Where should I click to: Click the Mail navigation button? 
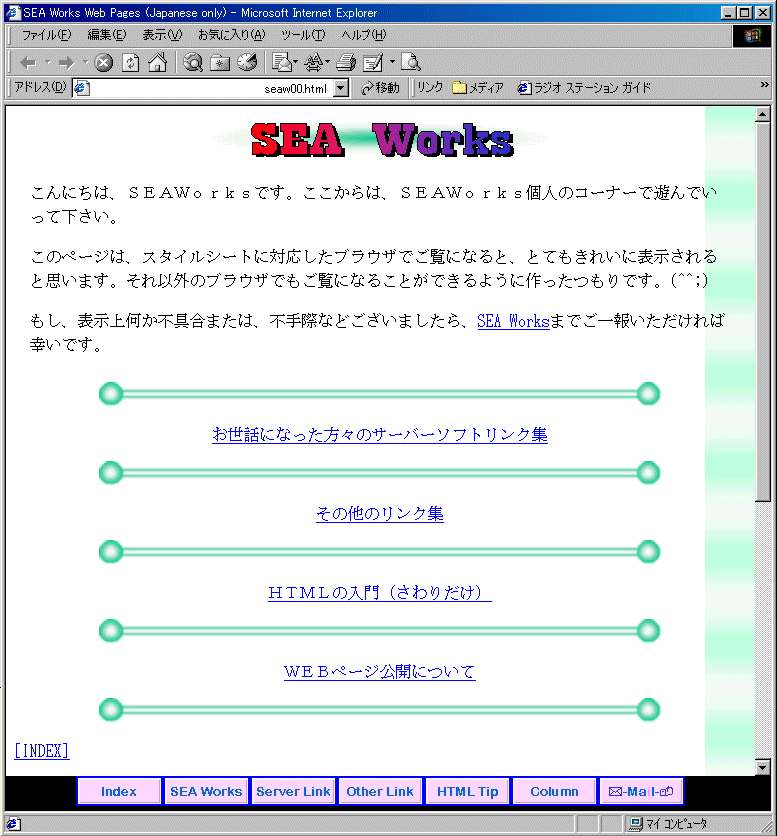click(641, 791)
